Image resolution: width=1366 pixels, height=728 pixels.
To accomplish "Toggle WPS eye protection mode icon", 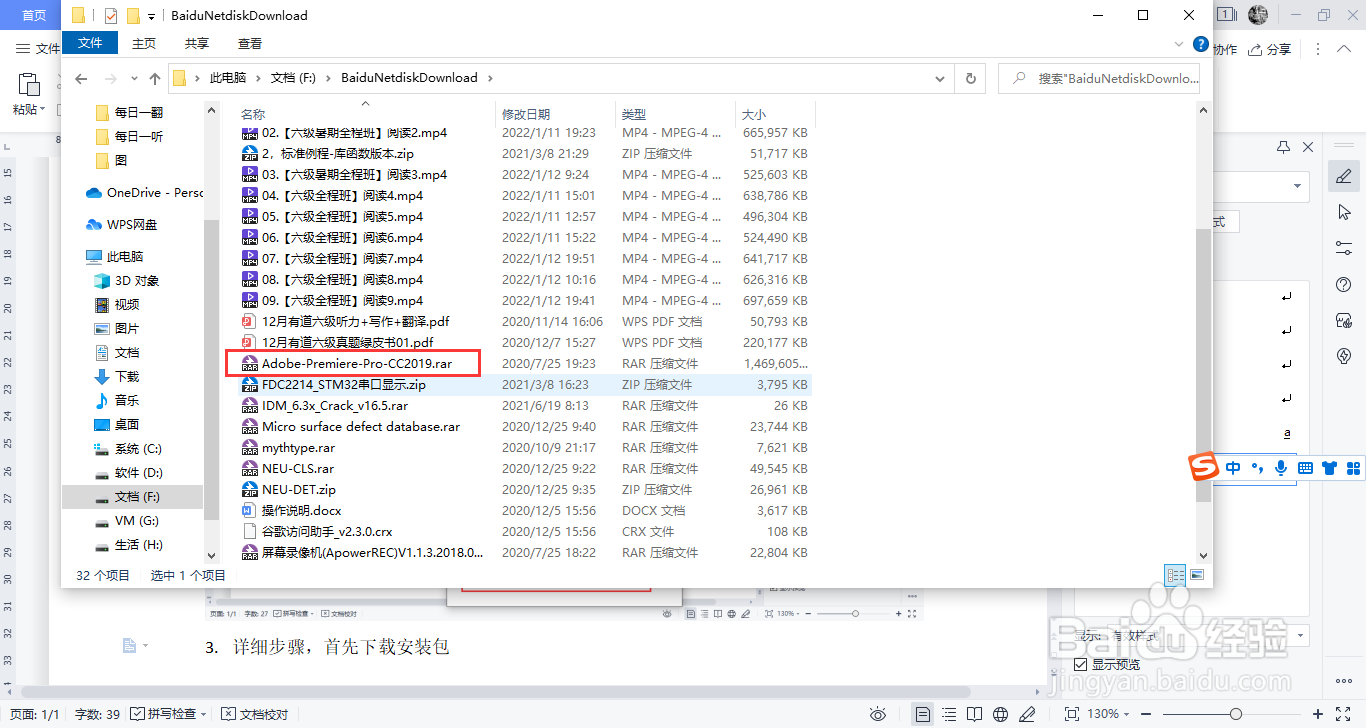I will [878, 714].
